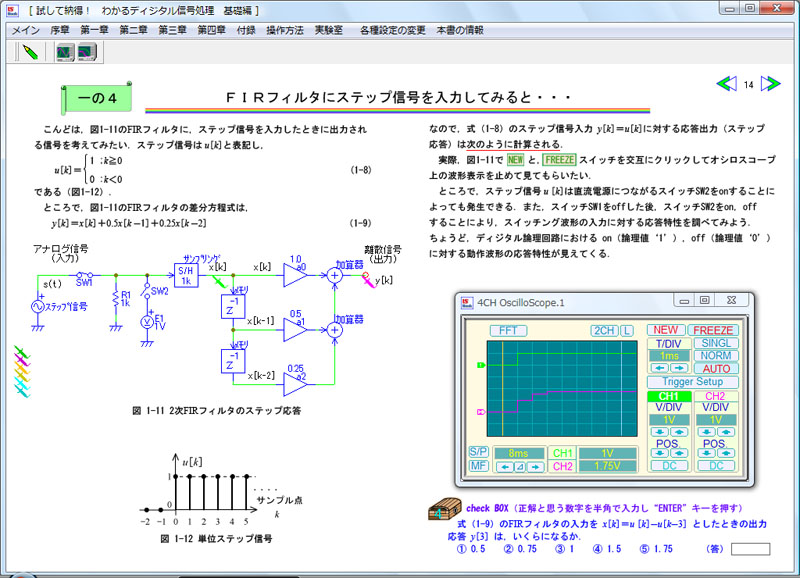Toggle the 2CH display mode button

[605, 331]
